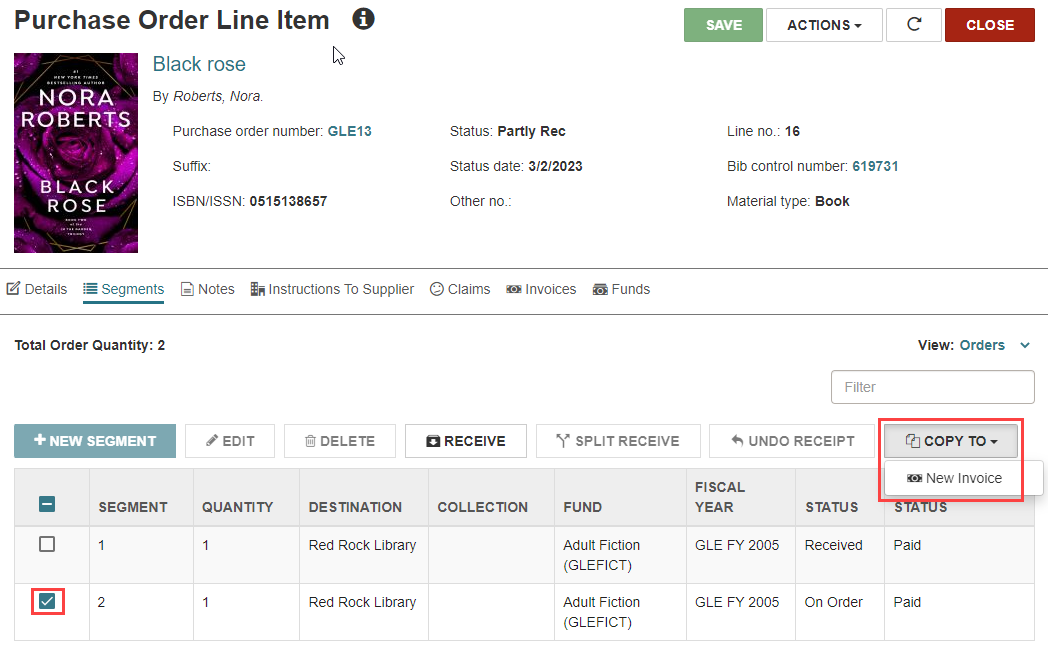Click the refresh icon button

pyautogui.click(x=914, y=25)
